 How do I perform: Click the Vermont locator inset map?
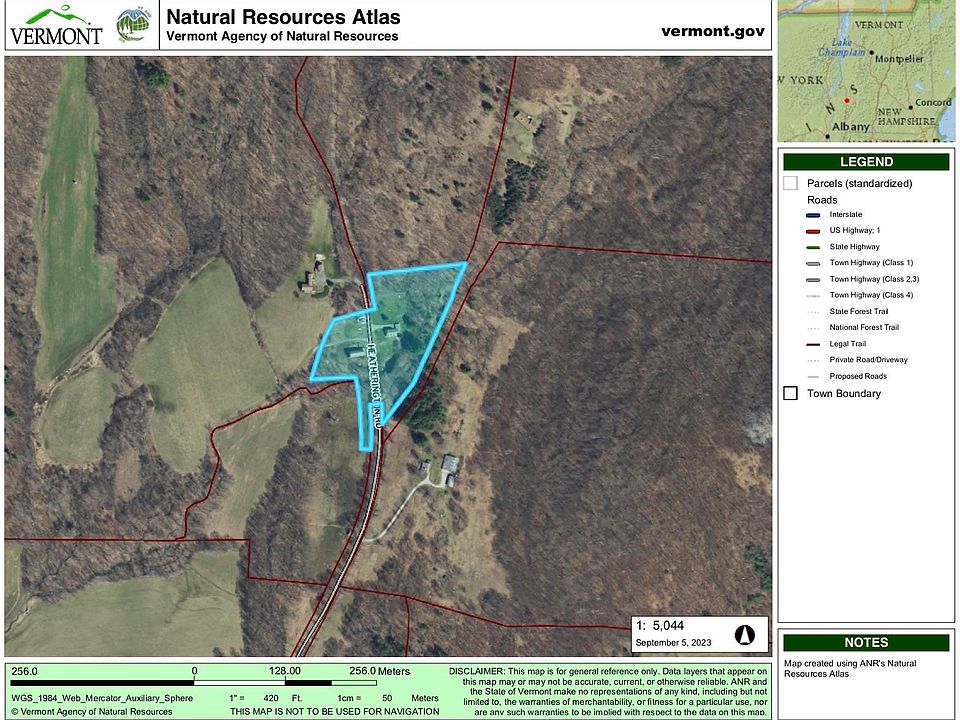coord(866,72)
